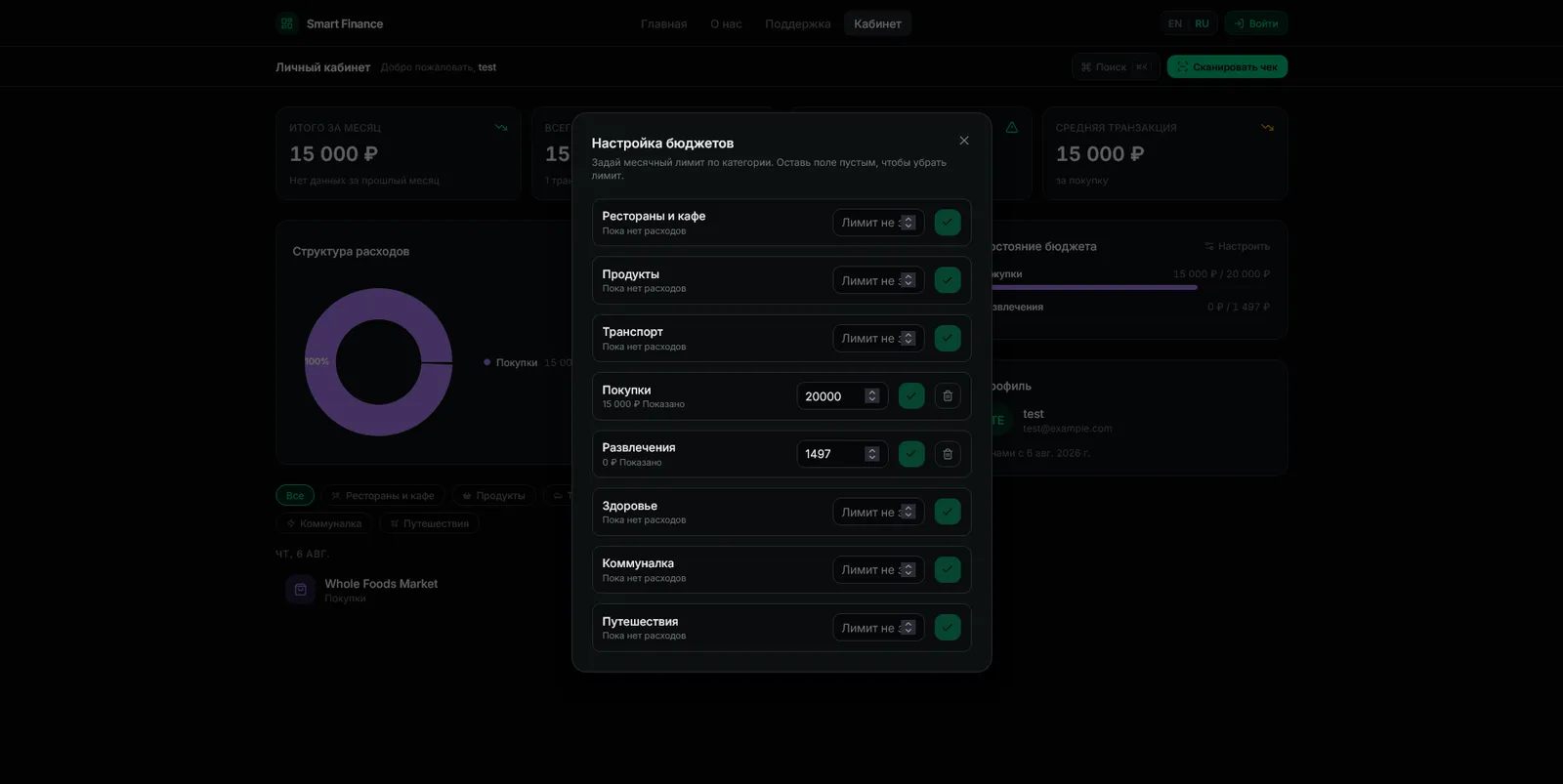Image resolution: width=1563 pixels, height=784 pixels.
Task: Open the Поиск search box
Action: pos(1115,66)
